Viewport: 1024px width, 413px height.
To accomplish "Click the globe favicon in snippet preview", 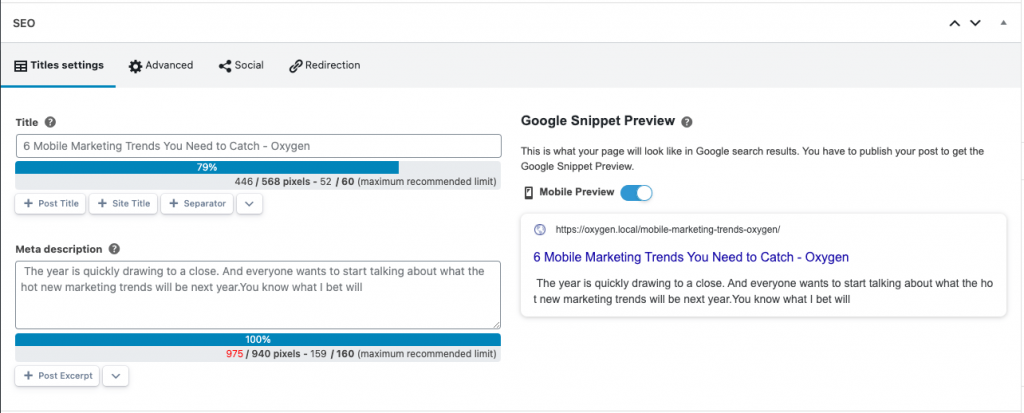I will [x=539, y=229].
